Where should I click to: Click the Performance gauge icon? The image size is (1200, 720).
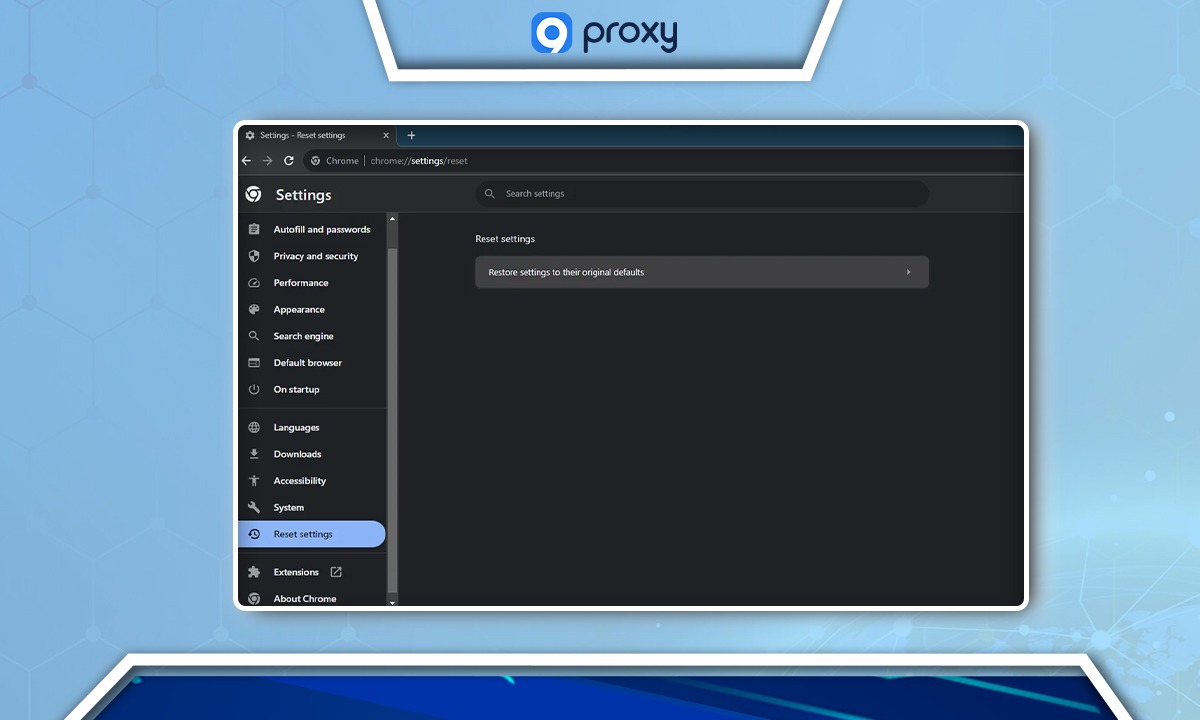[x=254, y=283]
